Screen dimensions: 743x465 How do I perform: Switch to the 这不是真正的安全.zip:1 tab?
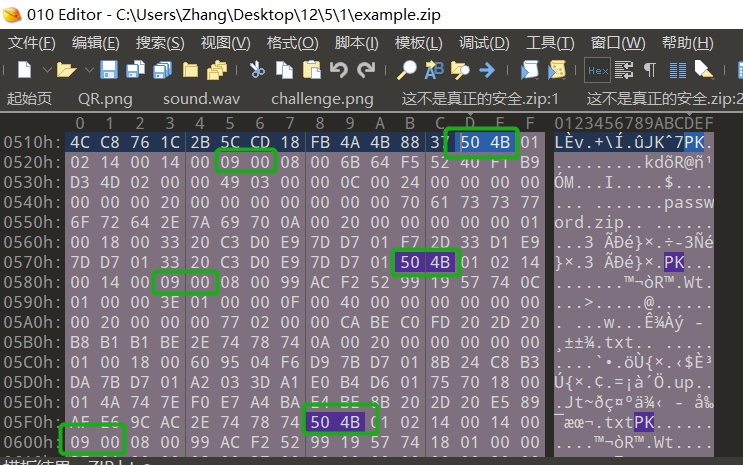point(480,99)
